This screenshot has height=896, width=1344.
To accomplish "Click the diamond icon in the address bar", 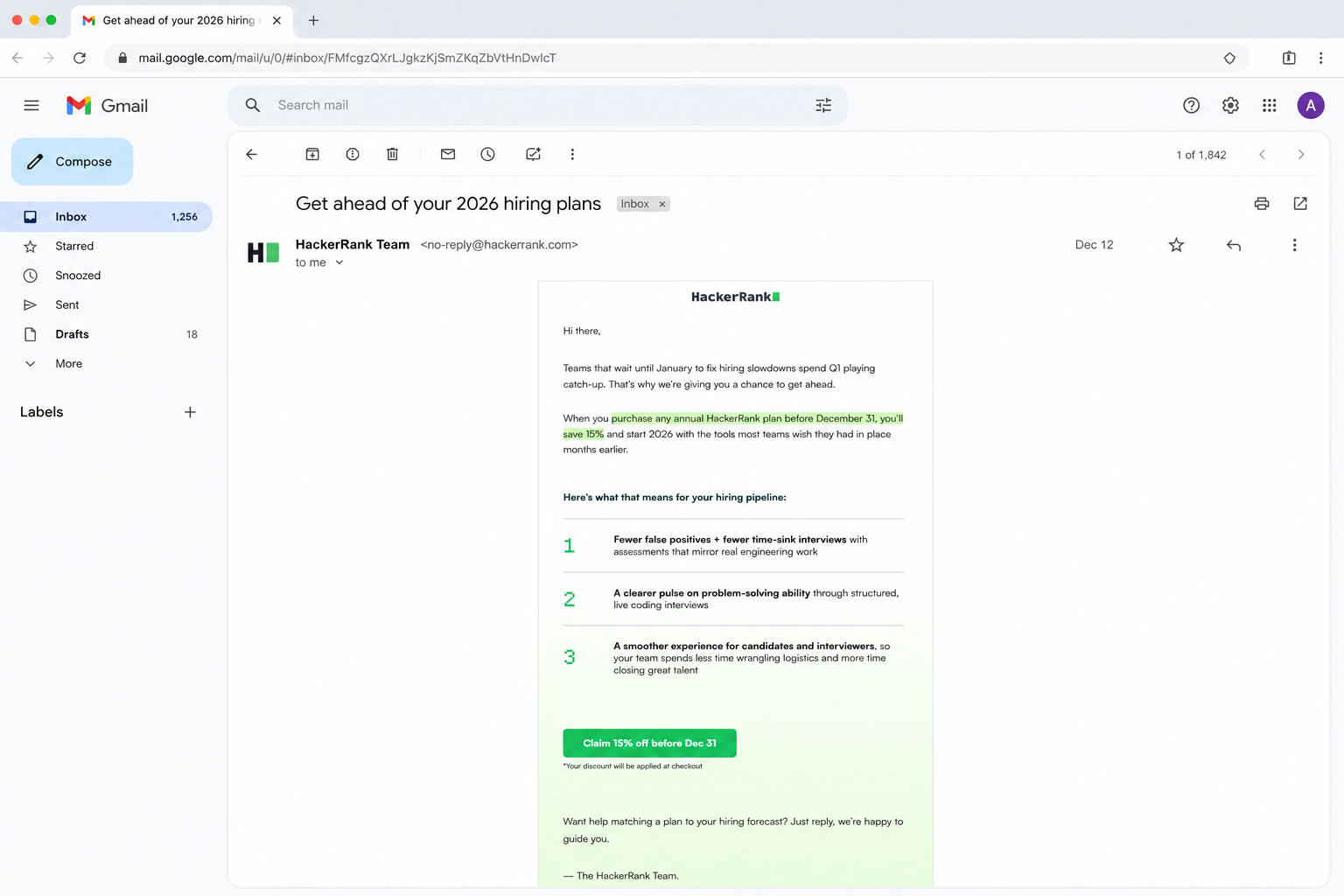I will click(1229, 58).
